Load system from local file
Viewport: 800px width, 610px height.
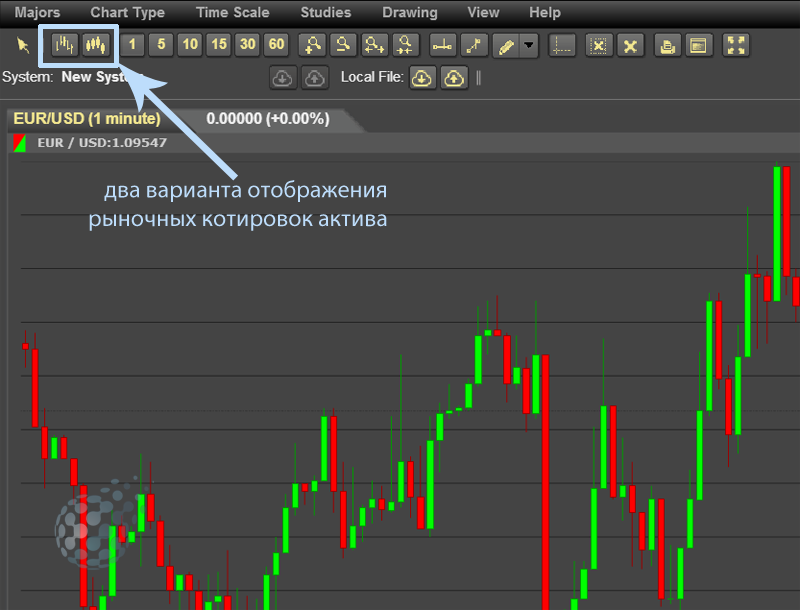[x=422, y=78]
